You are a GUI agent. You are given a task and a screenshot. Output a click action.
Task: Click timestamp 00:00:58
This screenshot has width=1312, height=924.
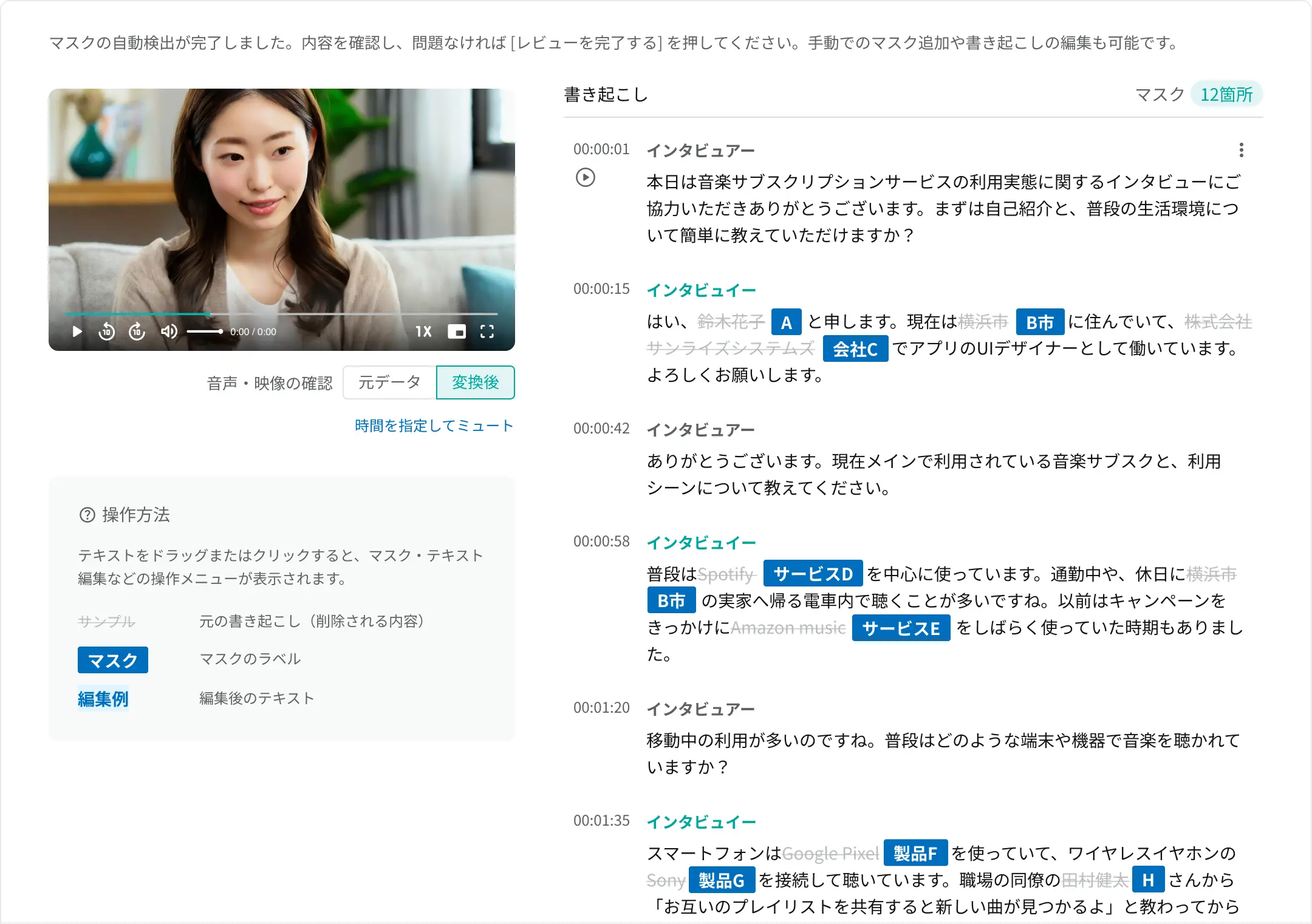coord(601,542)
